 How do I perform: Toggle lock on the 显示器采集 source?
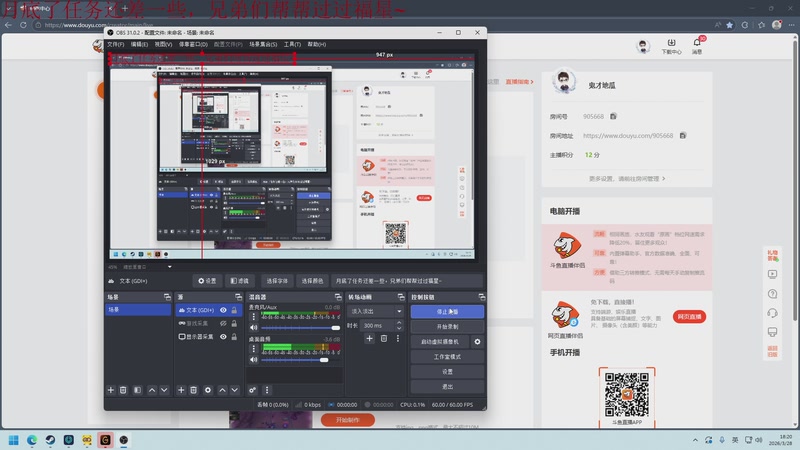tap(234, 336)
